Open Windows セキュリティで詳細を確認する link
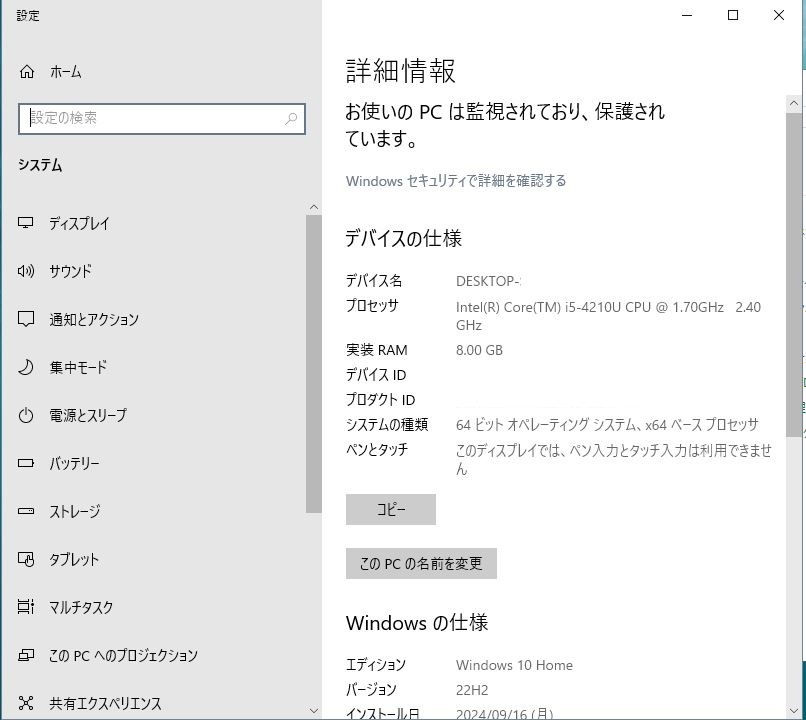806x720 pixels. [x=456, y=181]
